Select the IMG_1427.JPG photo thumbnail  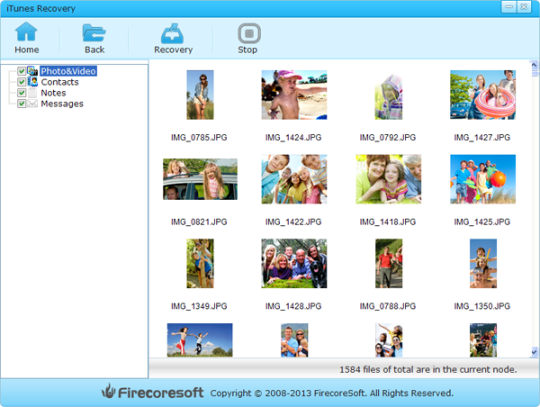pos(482,95)
